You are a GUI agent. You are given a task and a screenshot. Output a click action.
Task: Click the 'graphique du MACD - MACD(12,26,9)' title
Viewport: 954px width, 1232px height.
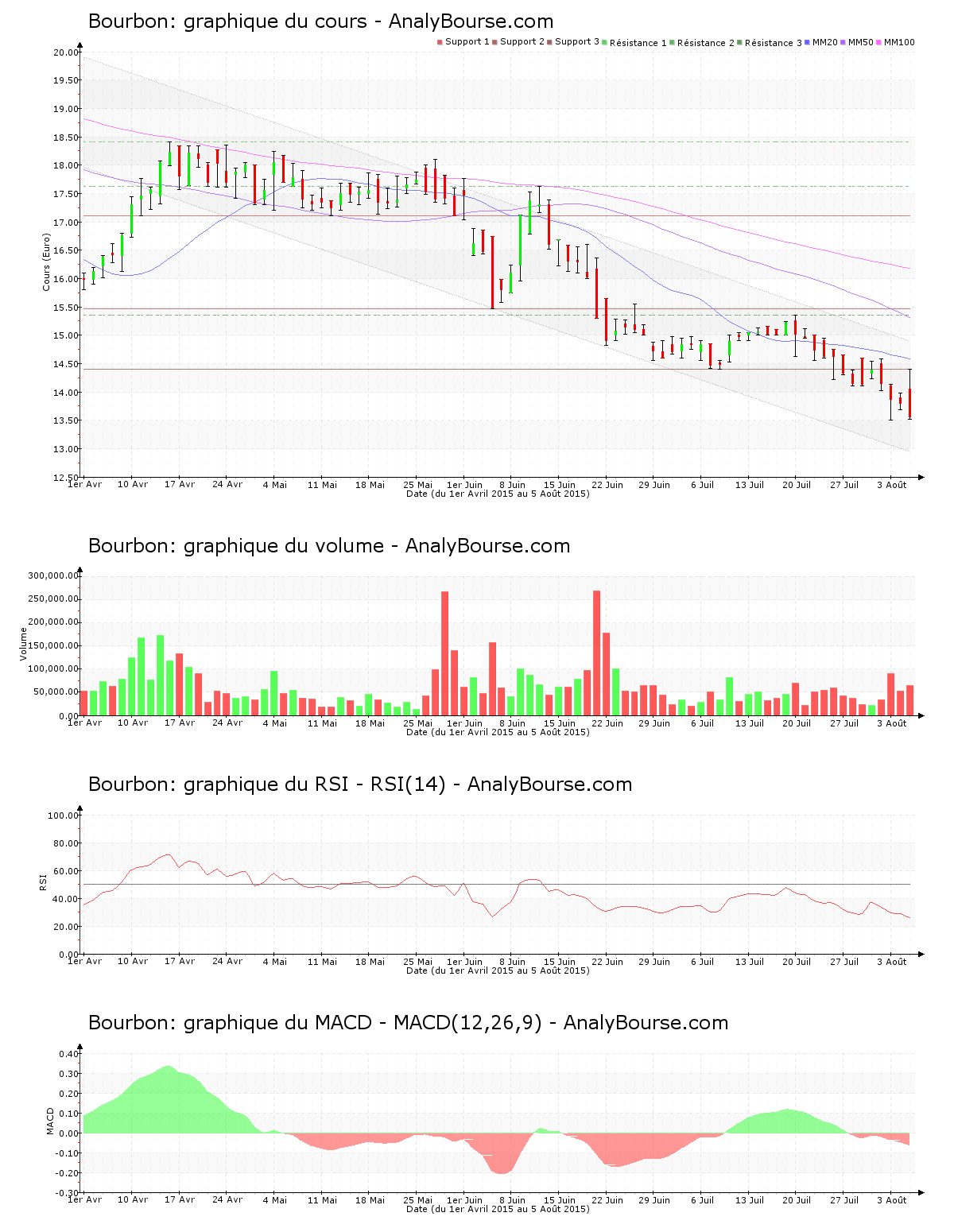coord(363,1023)
